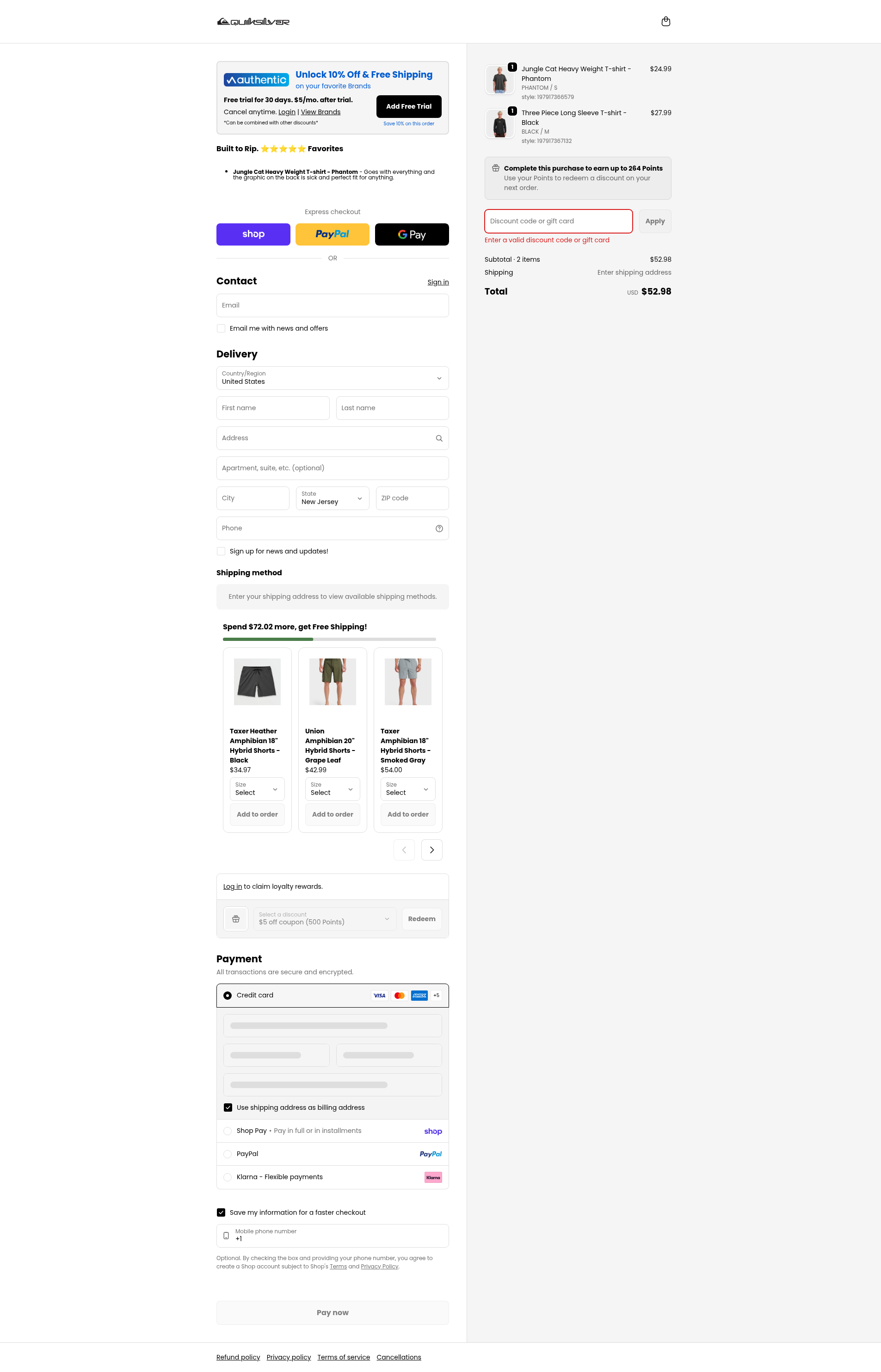Expand the State dropdown showing New Jersey
881x1372 pixels.
click(333, 498)
